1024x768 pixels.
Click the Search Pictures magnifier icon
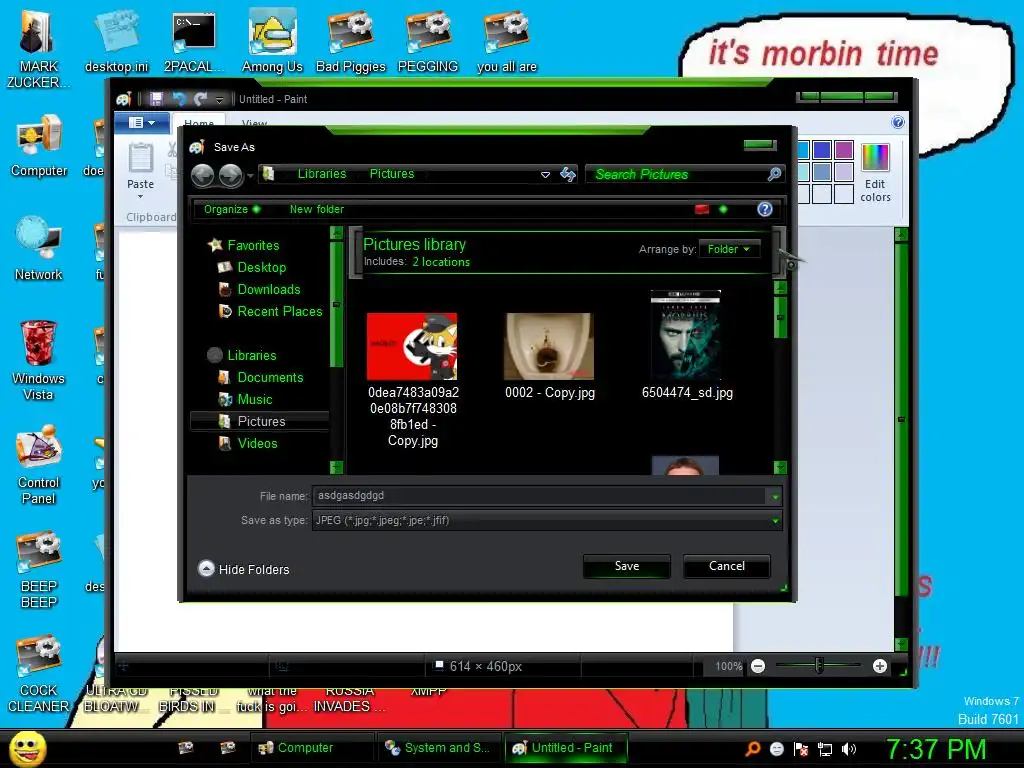[774, 174]
